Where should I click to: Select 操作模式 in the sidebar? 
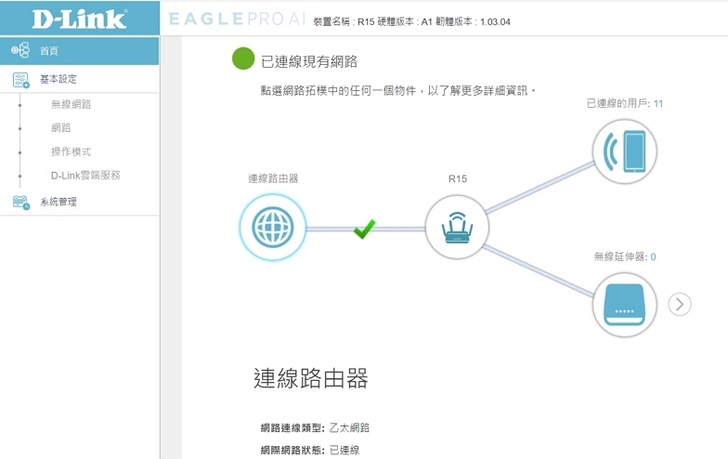71,152
